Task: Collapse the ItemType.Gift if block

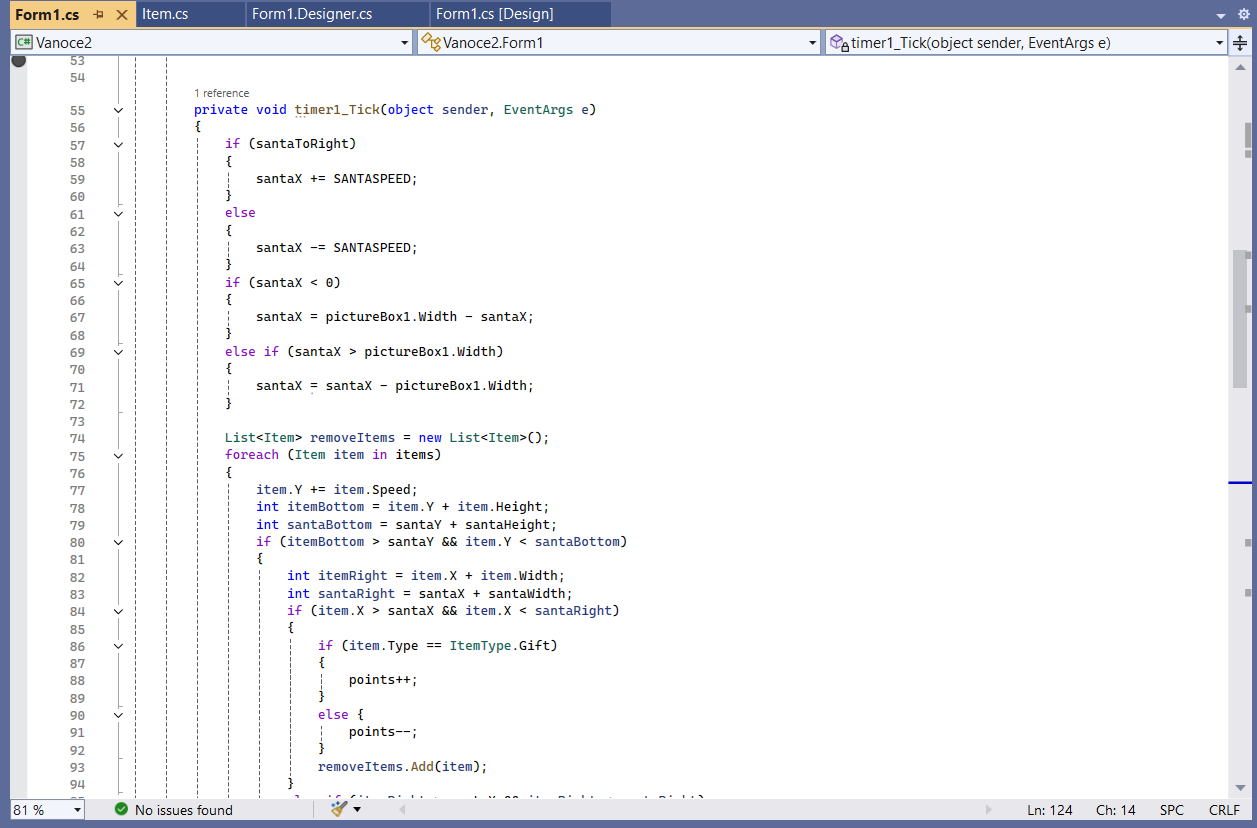Action: (118, 646)
